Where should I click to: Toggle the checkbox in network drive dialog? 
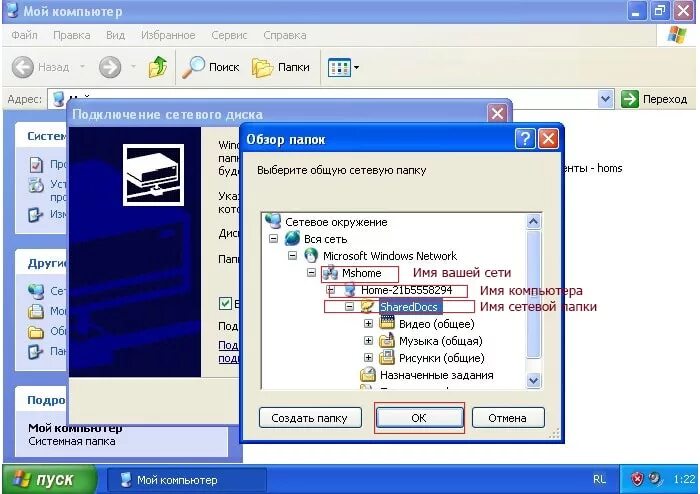[225, 304]
